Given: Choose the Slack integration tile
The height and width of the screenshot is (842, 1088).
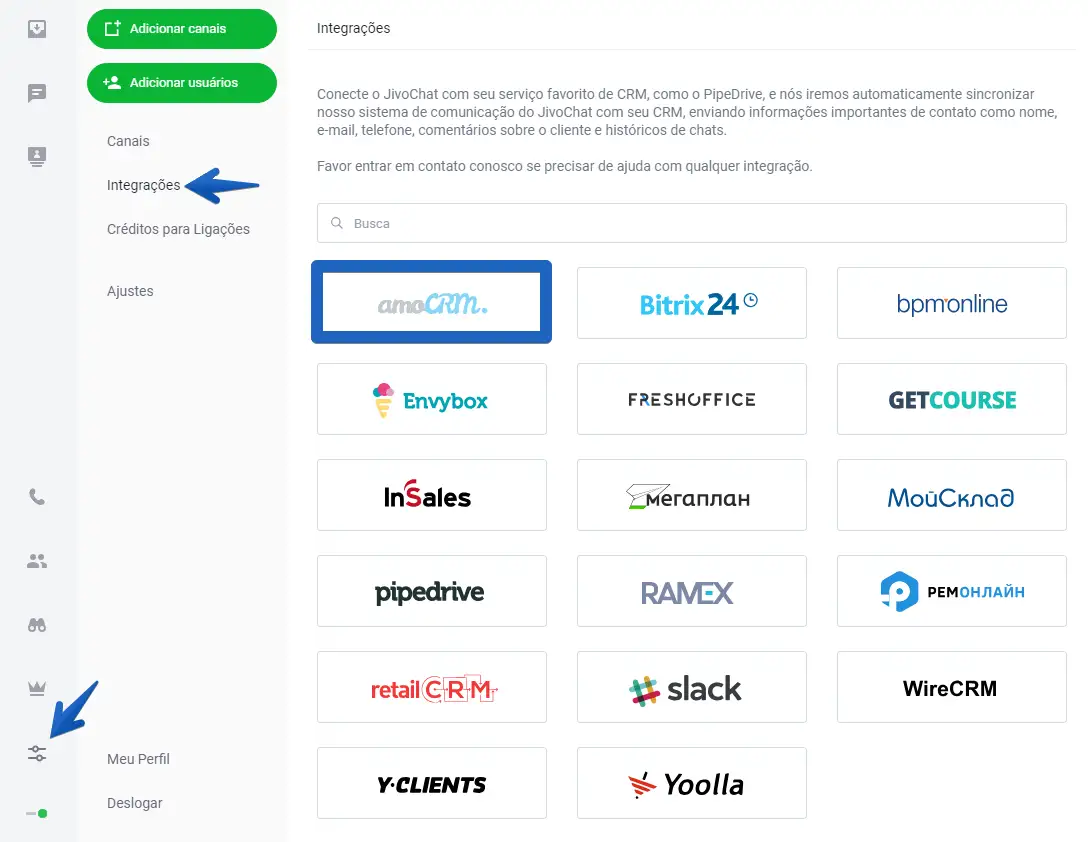Looking at the screenshot, I should 692,687.
